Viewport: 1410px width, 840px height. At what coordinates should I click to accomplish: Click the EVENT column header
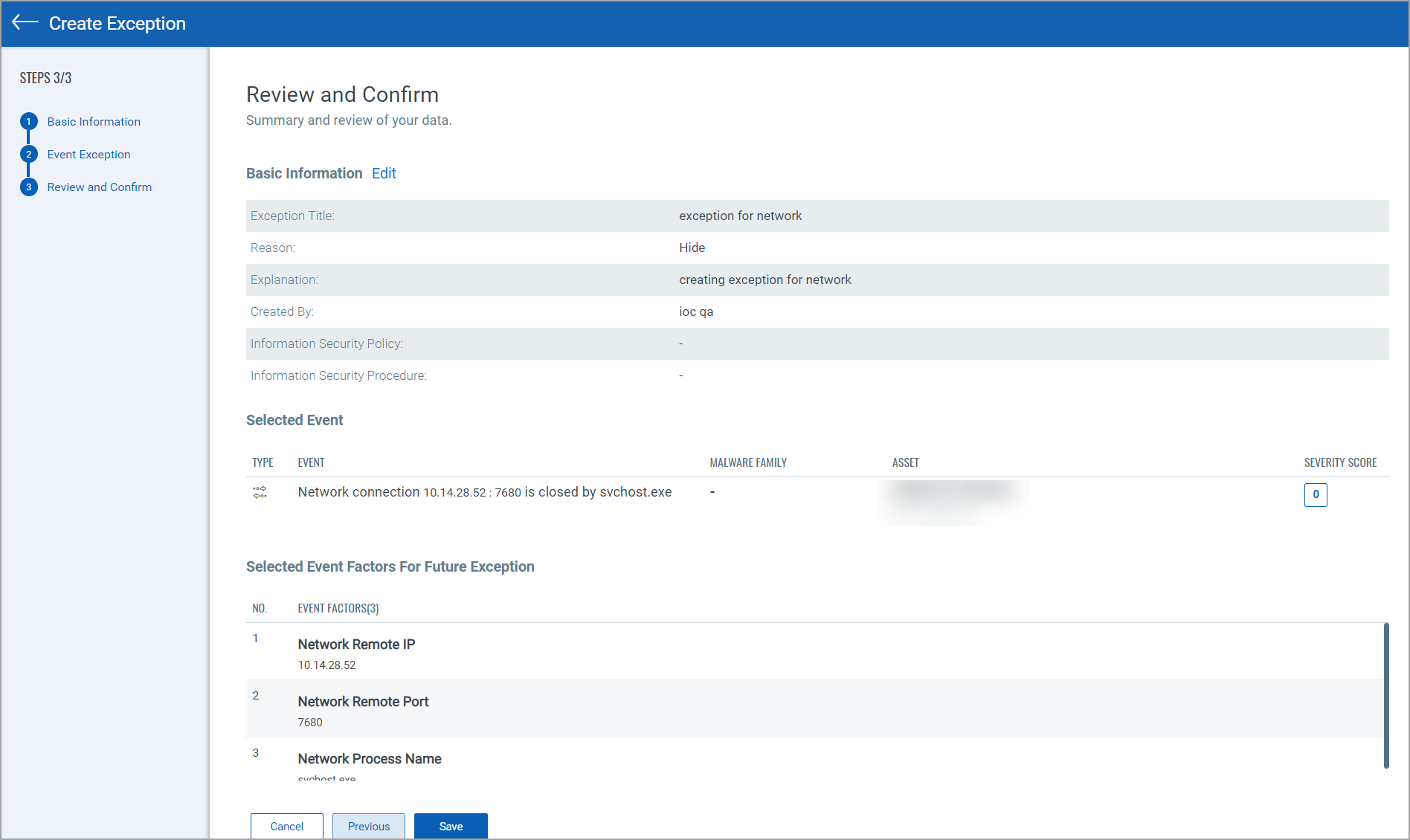point(311,462)
